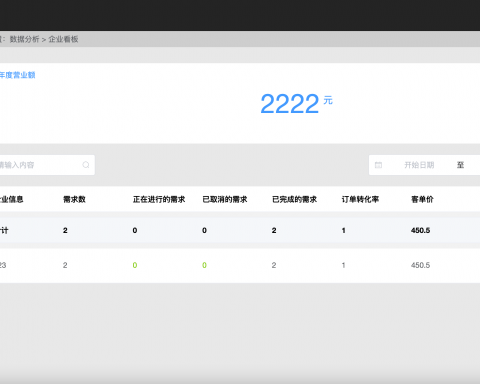Focus the 请输入内容 search field
480x384 pixels.
(47, 165)
